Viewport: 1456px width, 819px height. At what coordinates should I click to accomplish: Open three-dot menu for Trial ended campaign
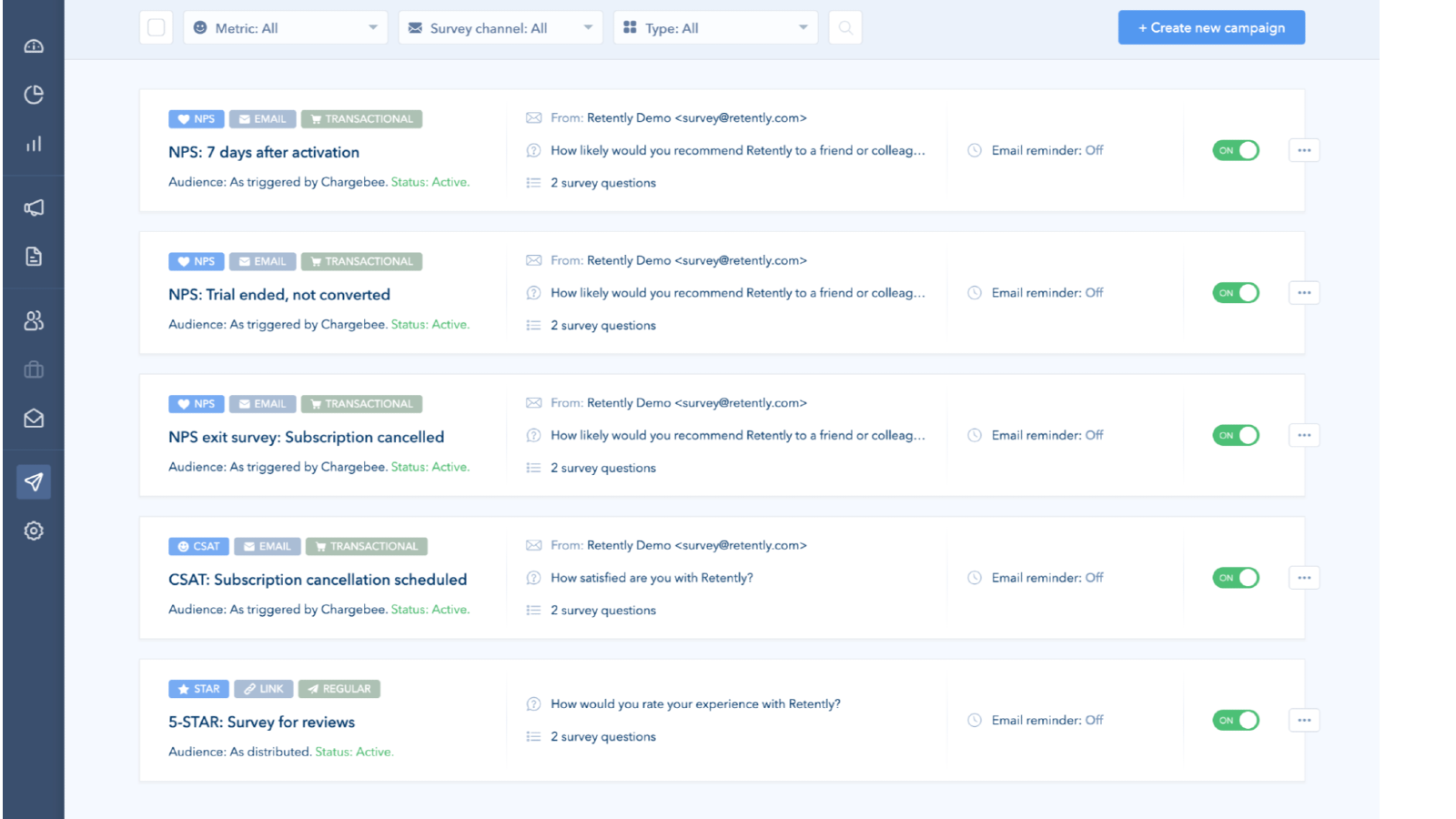[x=1304, y=293]
